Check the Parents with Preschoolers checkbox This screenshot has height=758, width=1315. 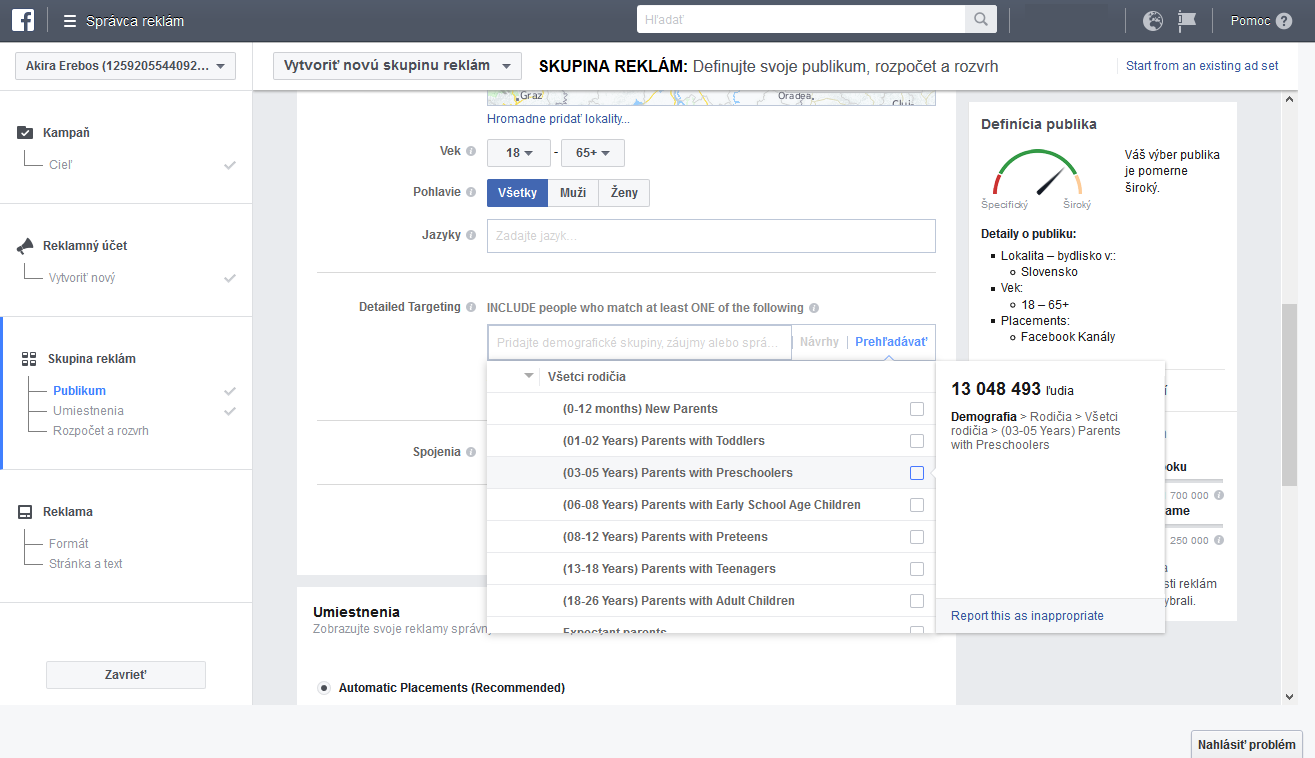coord(917,473)
